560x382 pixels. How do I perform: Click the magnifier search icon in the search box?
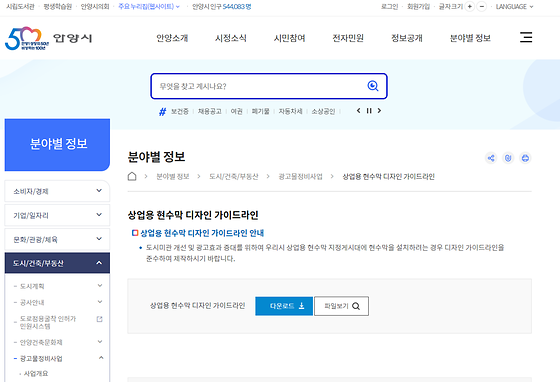click(373, 86)
